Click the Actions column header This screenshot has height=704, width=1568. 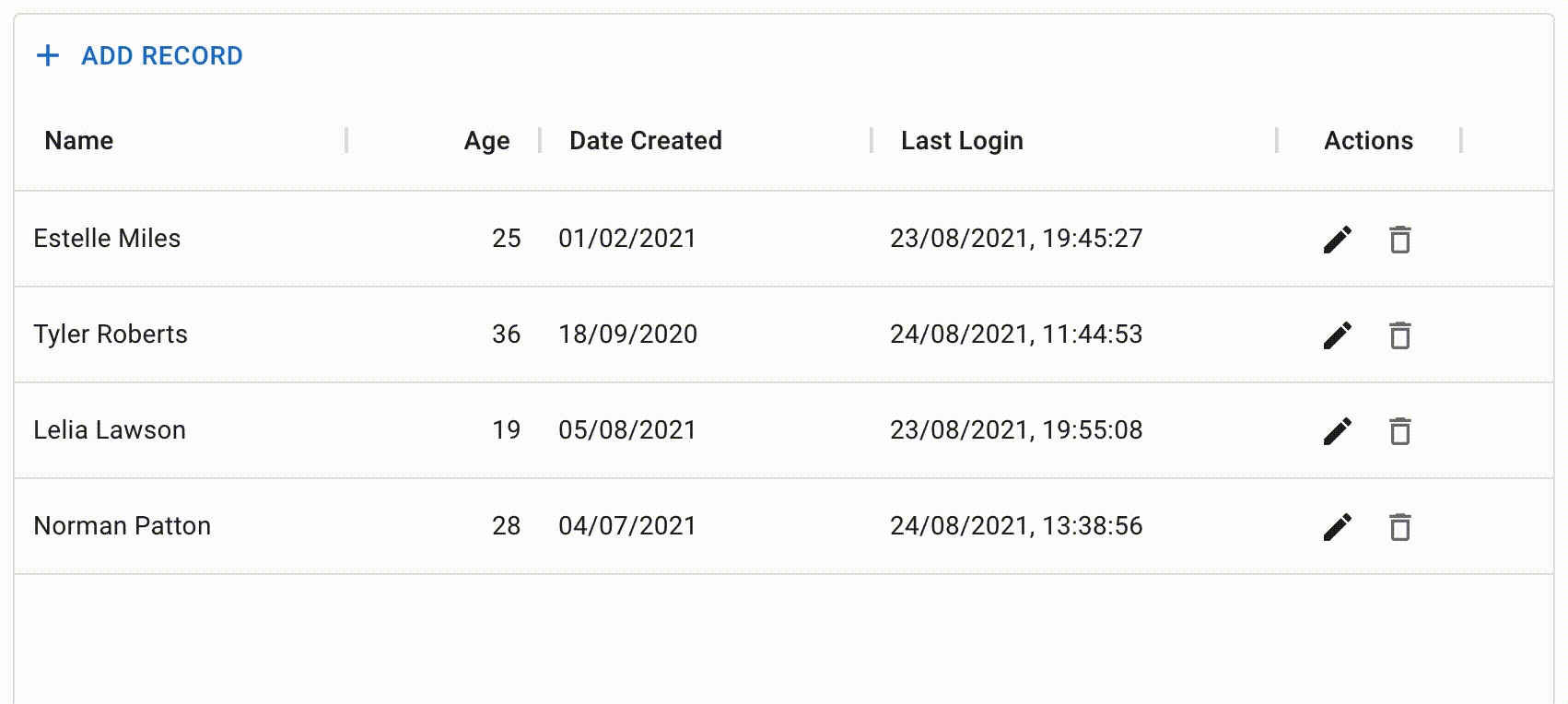[1368, 141]
